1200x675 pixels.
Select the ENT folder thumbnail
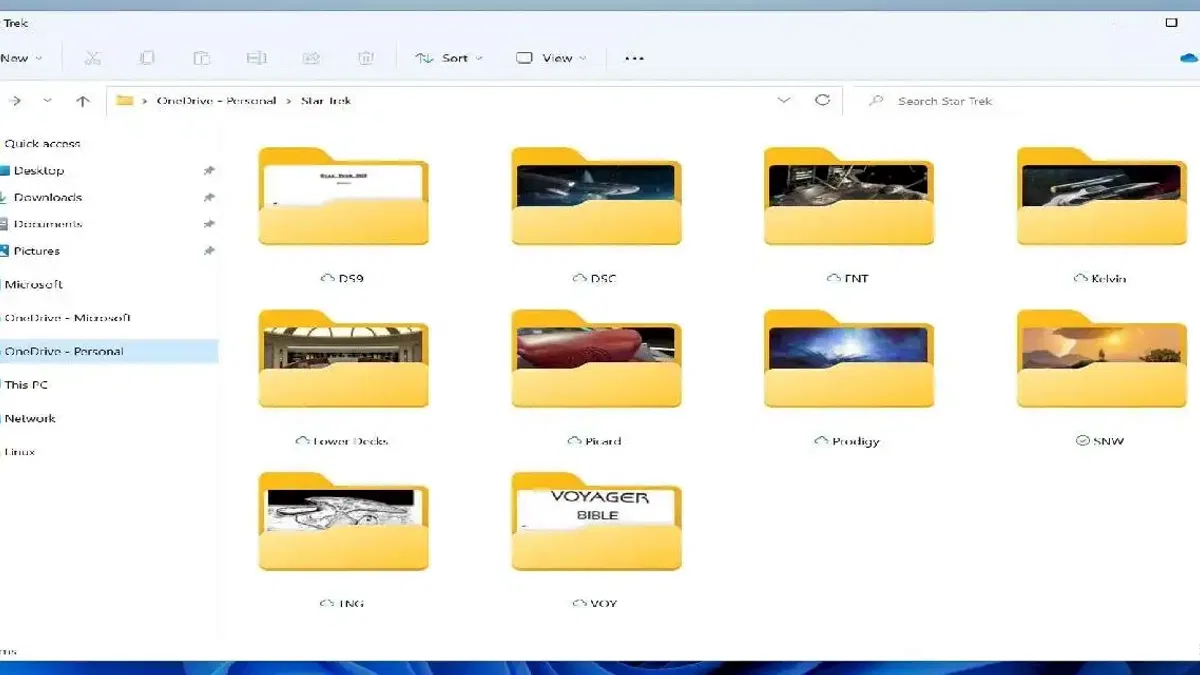(849, 196)
